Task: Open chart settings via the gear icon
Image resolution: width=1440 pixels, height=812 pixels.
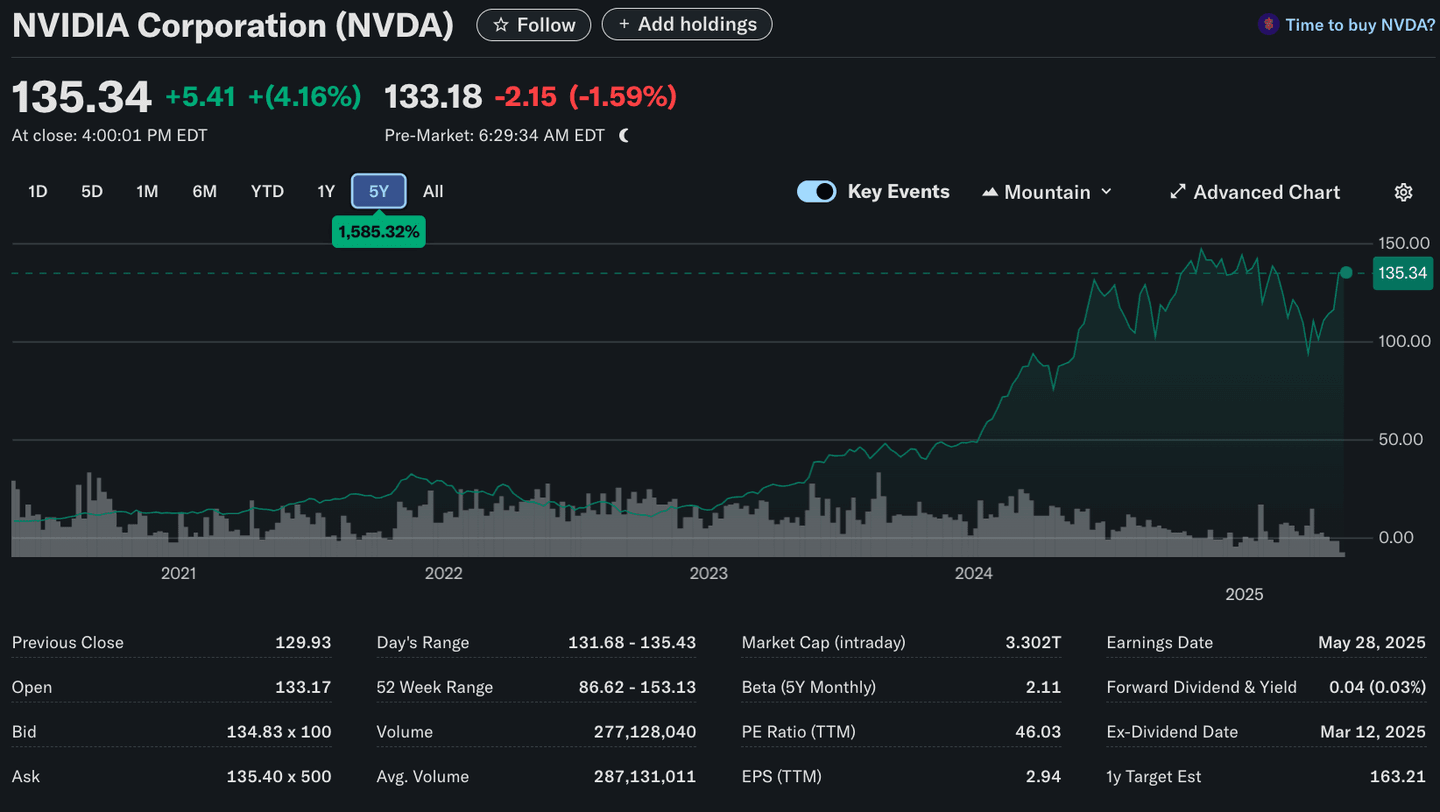Action: coord(1404,192)
